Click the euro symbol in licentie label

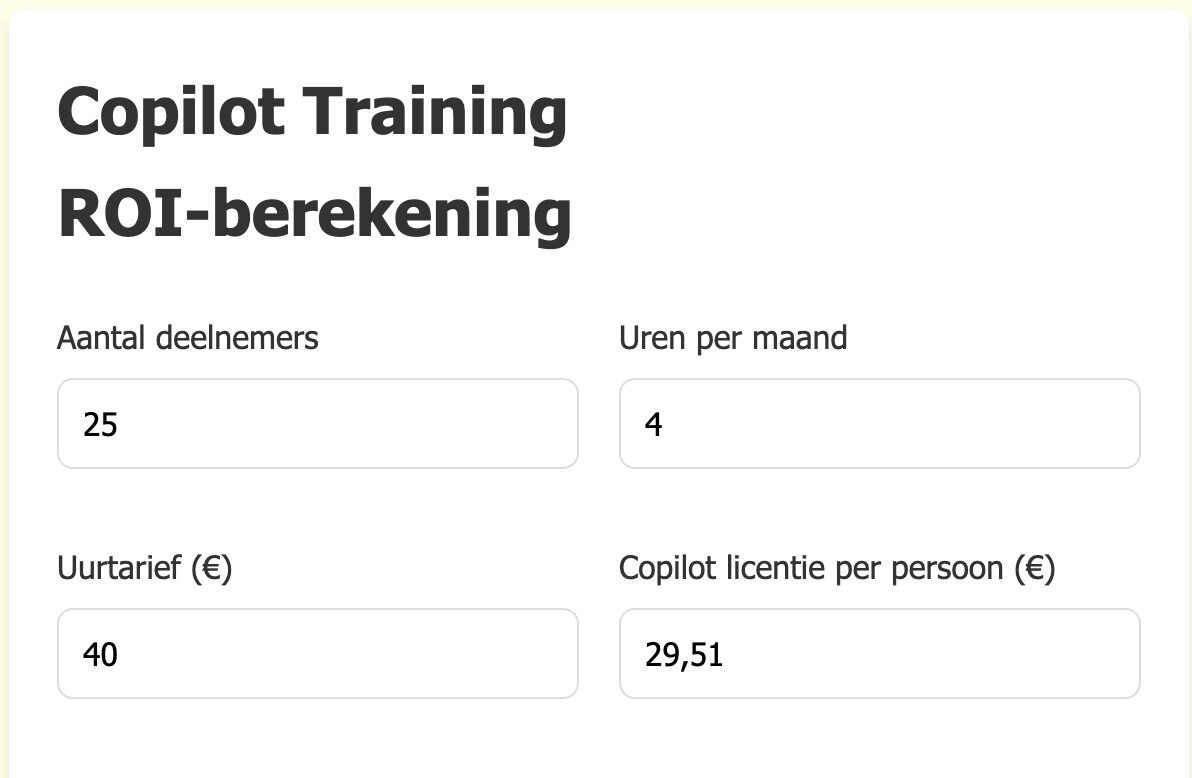1034,569
